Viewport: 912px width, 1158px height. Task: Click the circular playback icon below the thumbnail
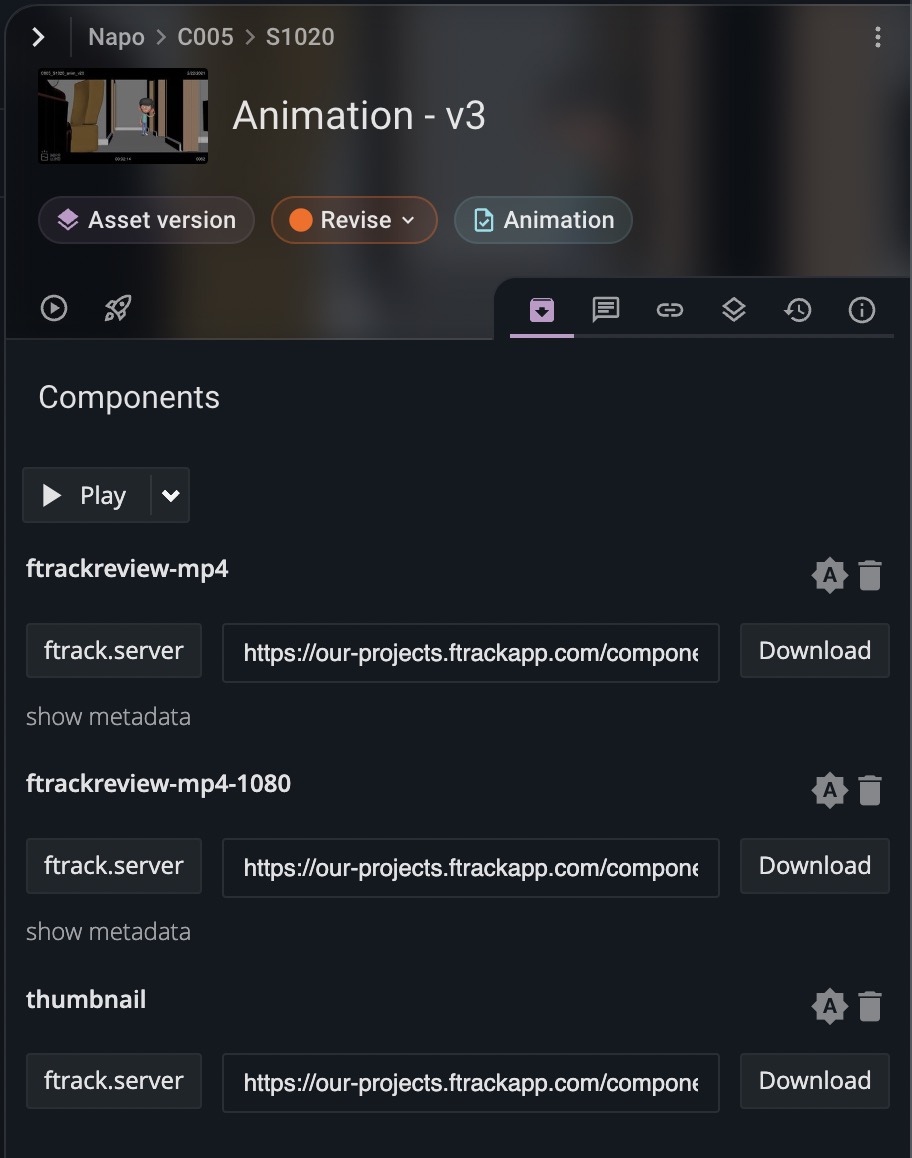coord(53,308)
